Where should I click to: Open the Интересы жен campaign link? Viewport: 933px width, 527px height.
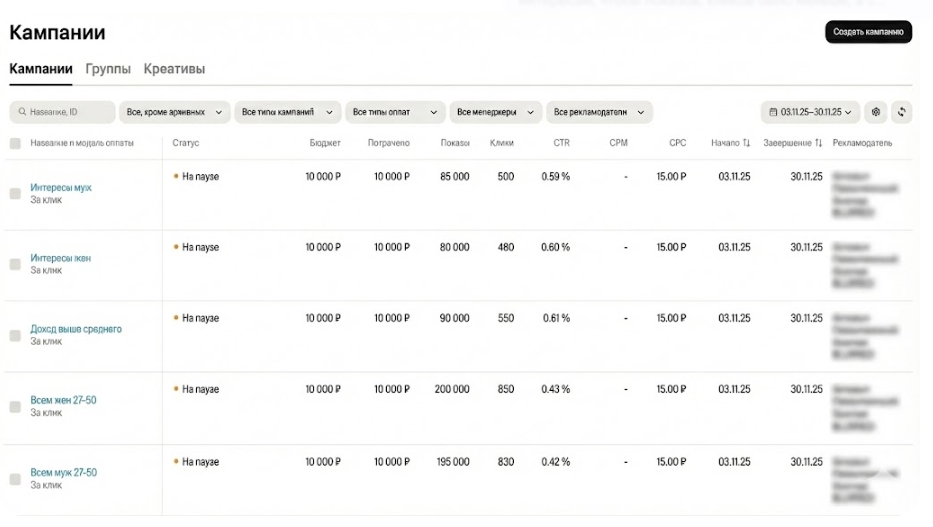coord(60,258)
